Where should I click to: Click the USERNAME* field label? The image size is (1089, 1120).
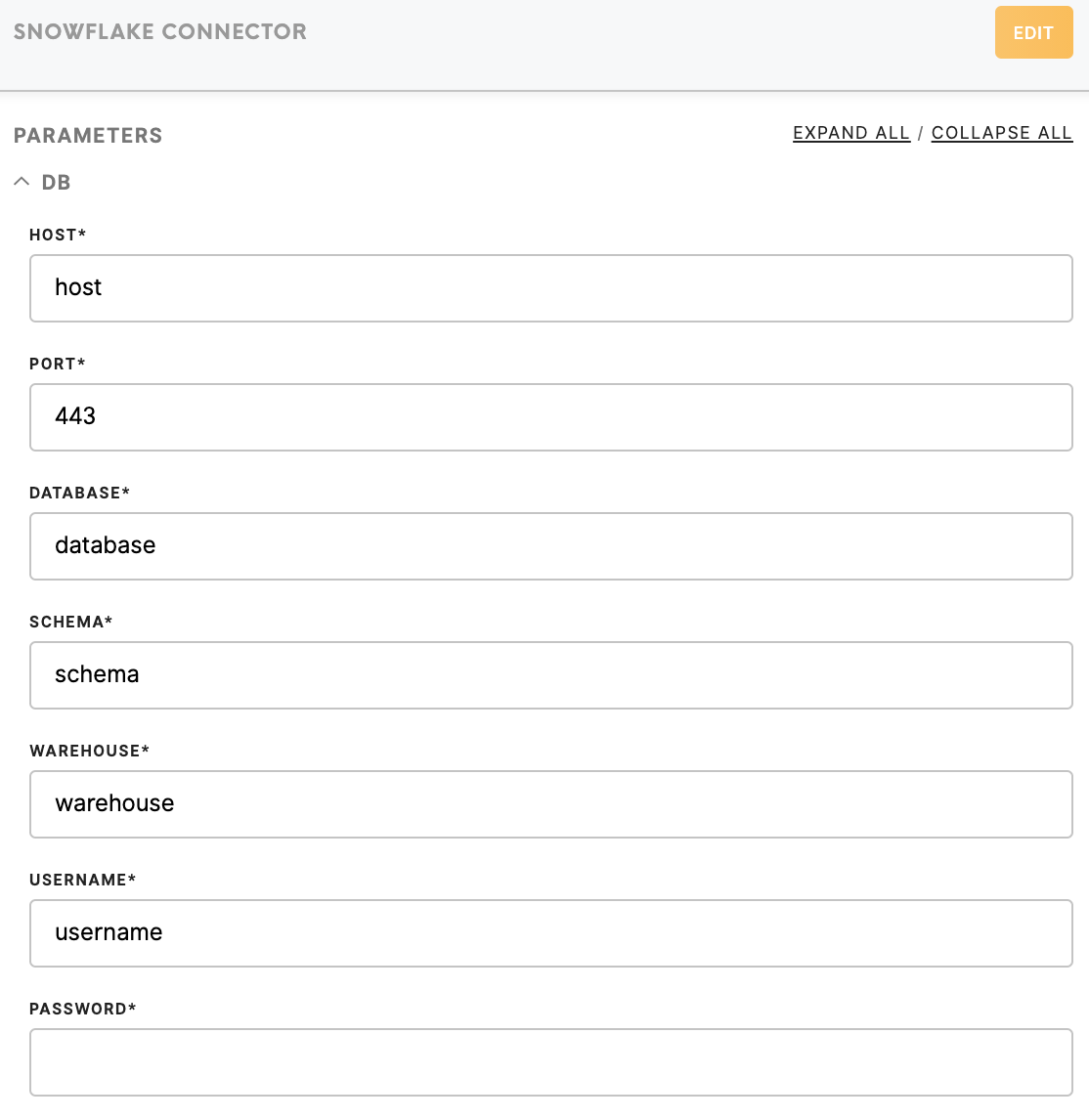click(82, 880)
